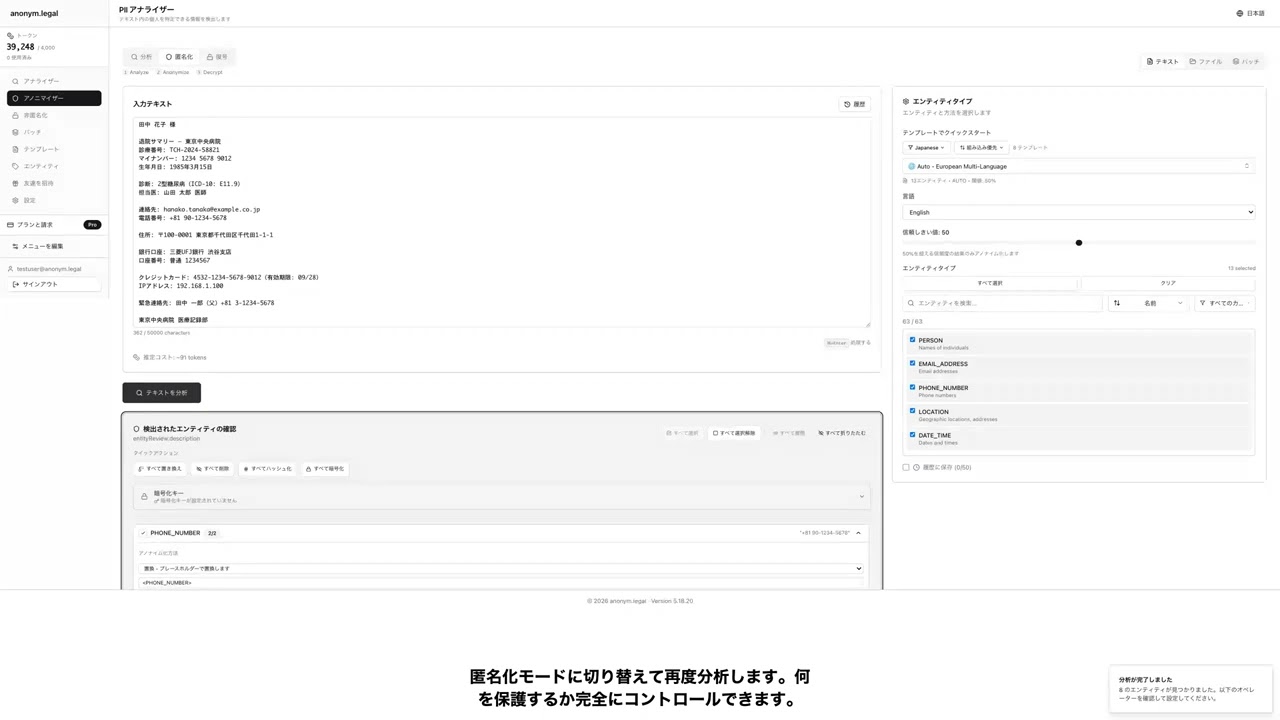
Task: Toggle the PHONE_NUMBER group checkmark
Action: (x=143, y=533)
